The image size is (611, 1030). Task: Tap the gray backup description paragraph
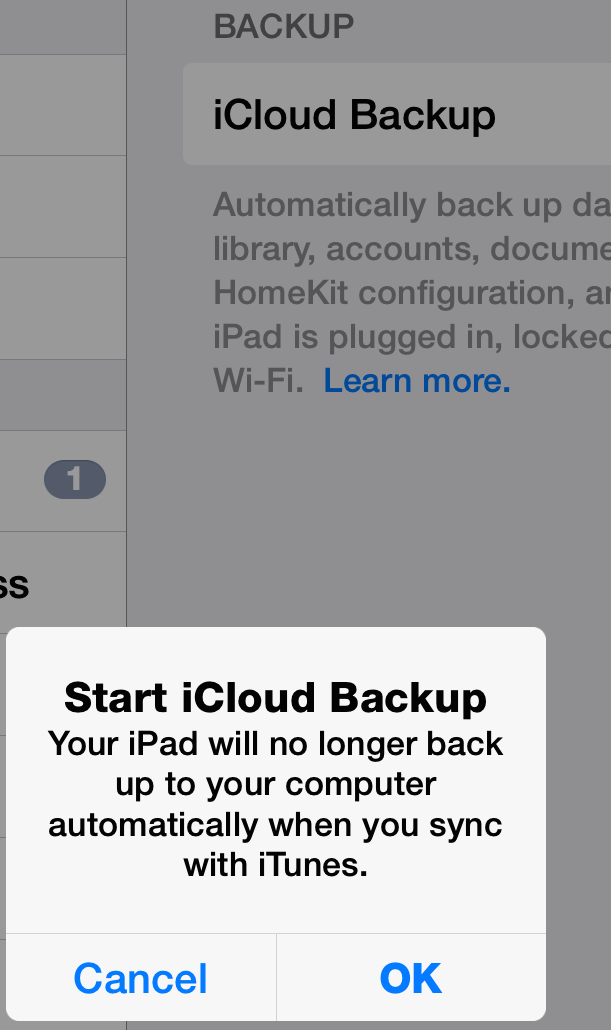400,292
